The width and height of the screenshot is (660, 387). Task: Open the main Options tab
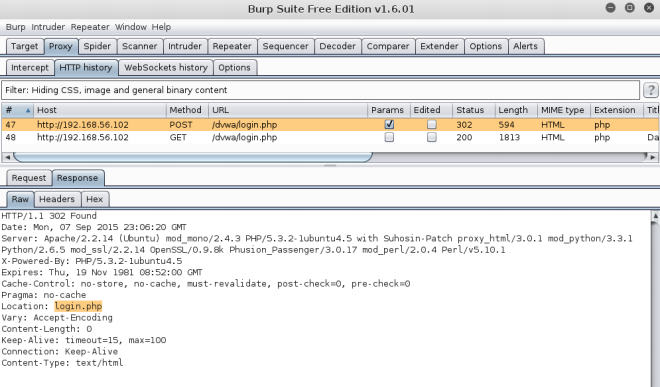(x=486, y=46)
